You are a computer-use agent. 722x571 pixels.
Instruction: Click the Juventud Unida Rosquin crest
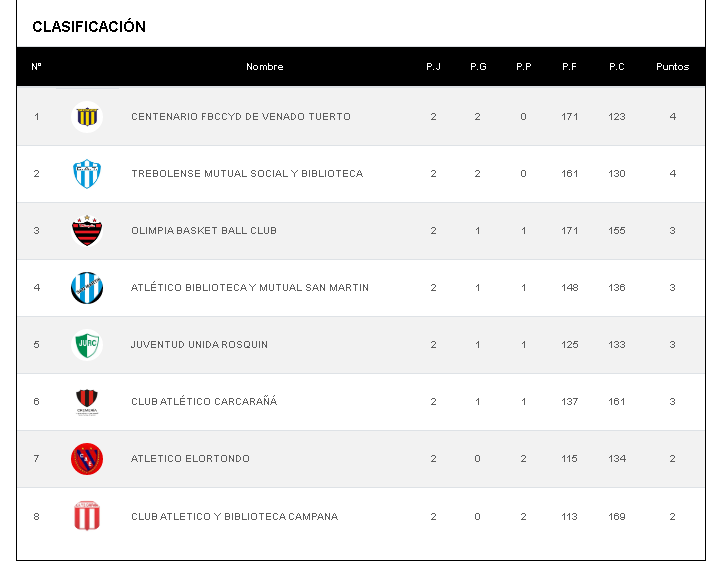87,345
